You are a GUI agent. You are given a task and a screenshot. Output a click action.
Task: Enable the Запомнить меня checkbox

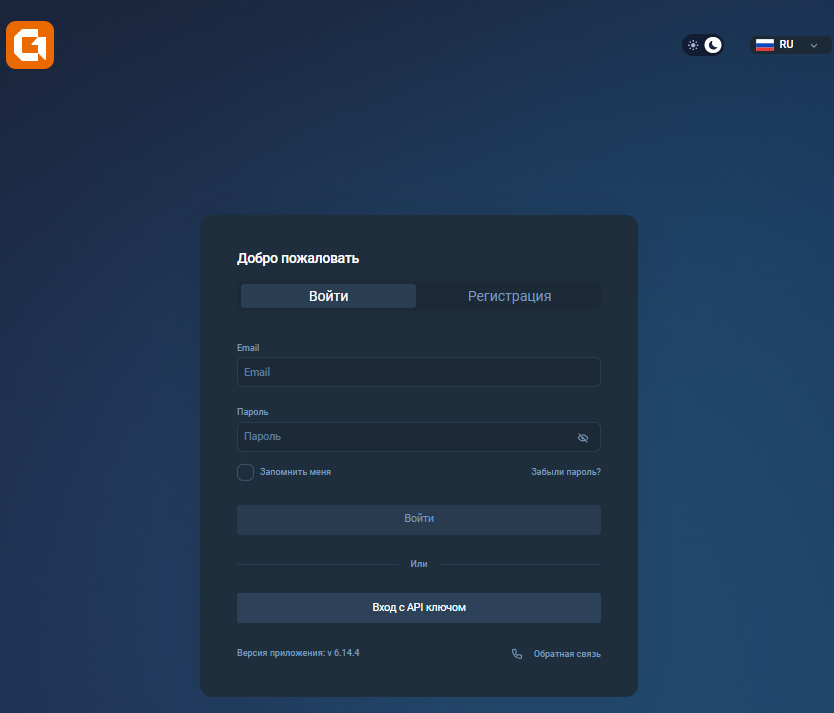coord(245,472)
